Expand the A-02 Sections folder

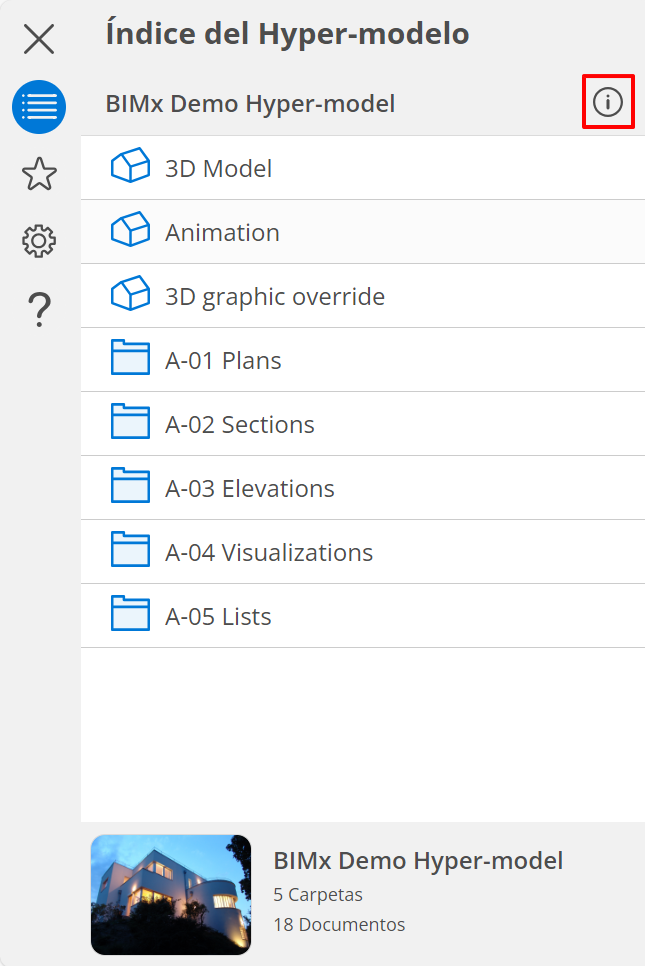240,424
